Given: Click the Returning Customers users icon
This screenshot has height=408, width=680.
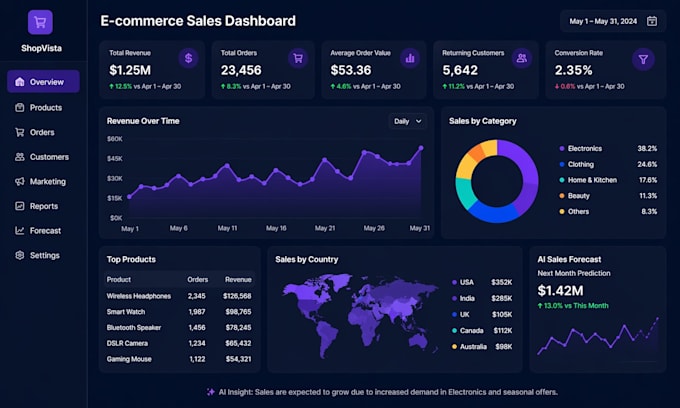Looking at the screenshot, I should tap(522, 58).
